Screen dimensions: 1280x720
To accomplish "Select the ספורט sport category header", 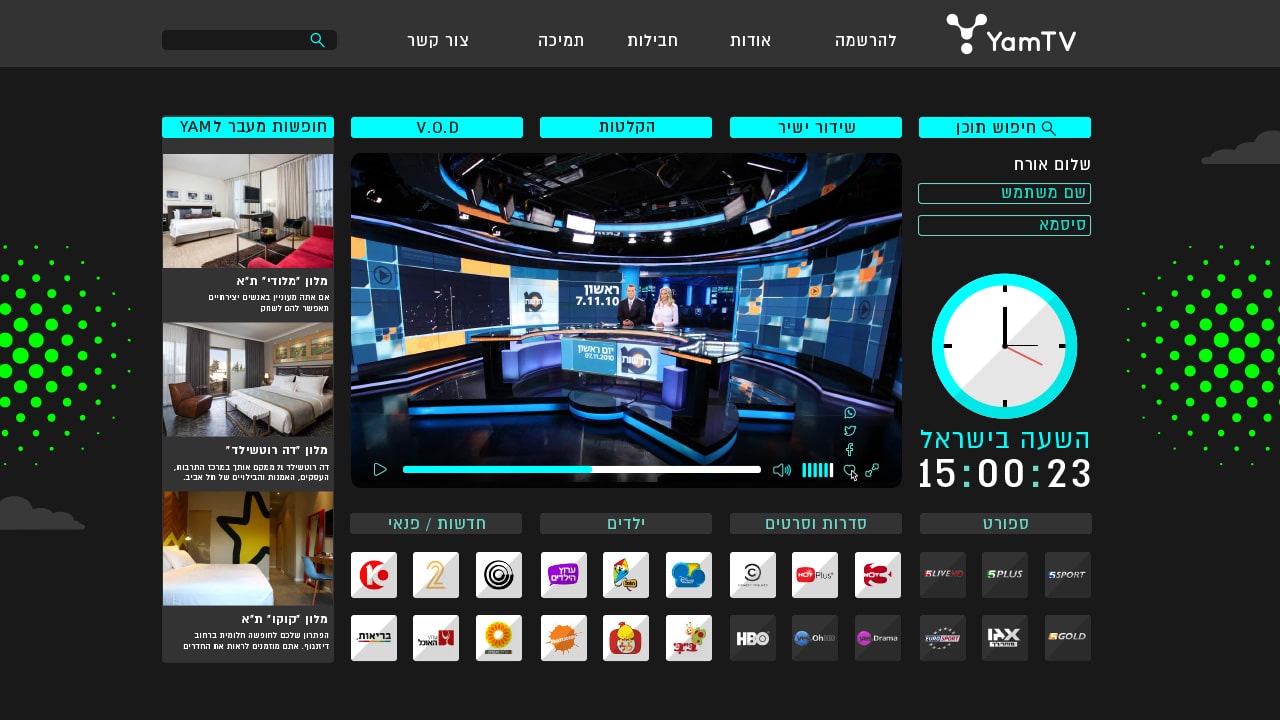I will (1006, 523).
